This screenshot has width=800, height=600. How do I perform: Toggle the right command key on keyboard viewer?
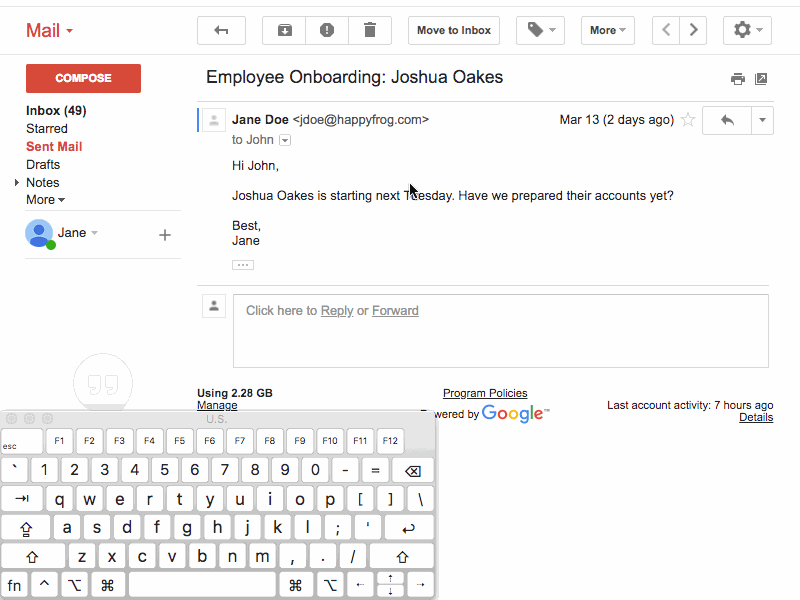coord(295,585)
